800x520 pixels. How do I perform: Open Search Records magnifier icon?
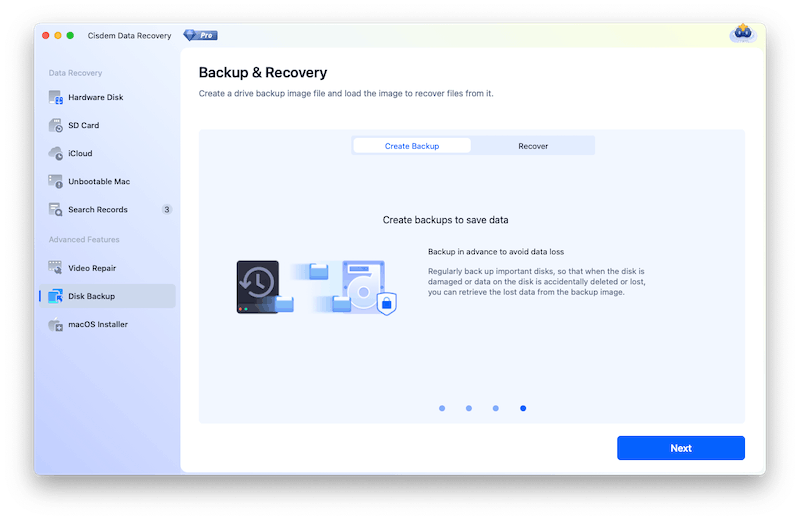pyautogui.click(x=56, y=210)
